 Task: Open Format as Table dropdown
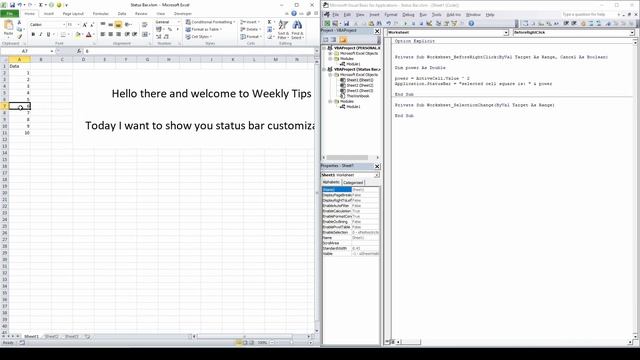pos(203,29)
